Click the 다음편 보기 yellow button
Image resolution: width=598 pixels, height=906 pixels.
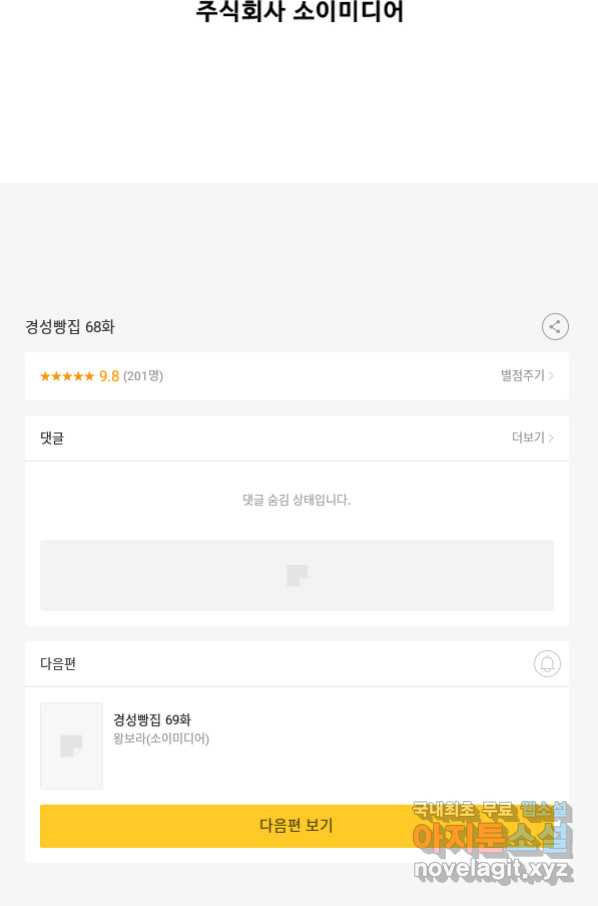[296, 826]
